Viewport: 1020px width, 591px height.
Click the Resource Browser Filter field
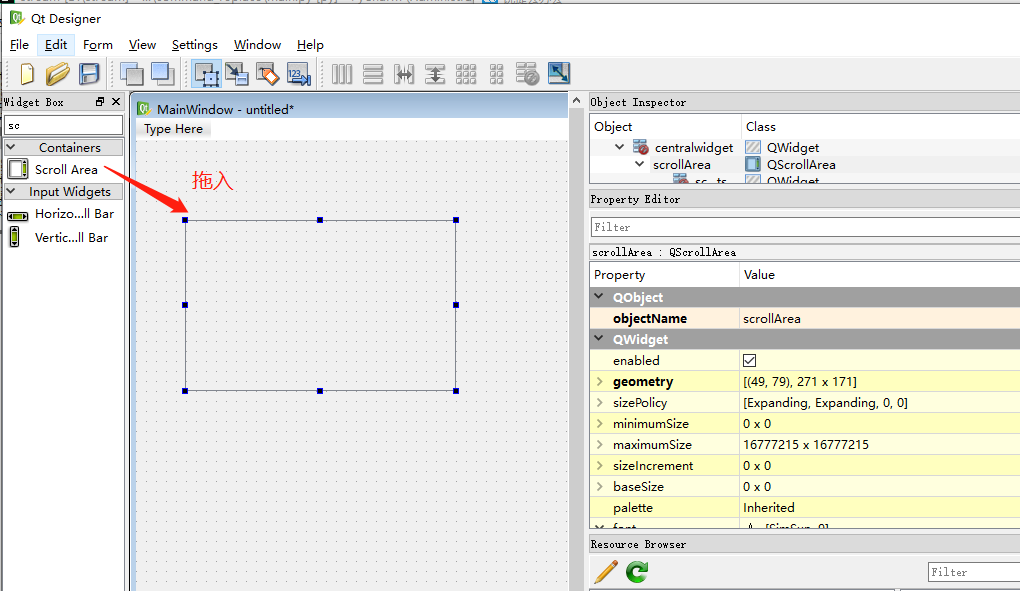click(974, 572)
